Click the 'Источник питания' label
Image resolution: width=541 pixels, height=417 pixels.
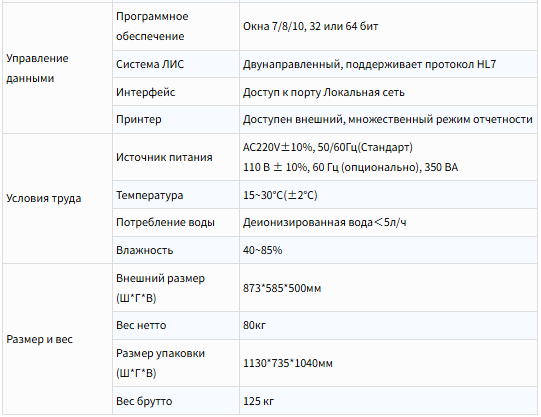(164, 157)
